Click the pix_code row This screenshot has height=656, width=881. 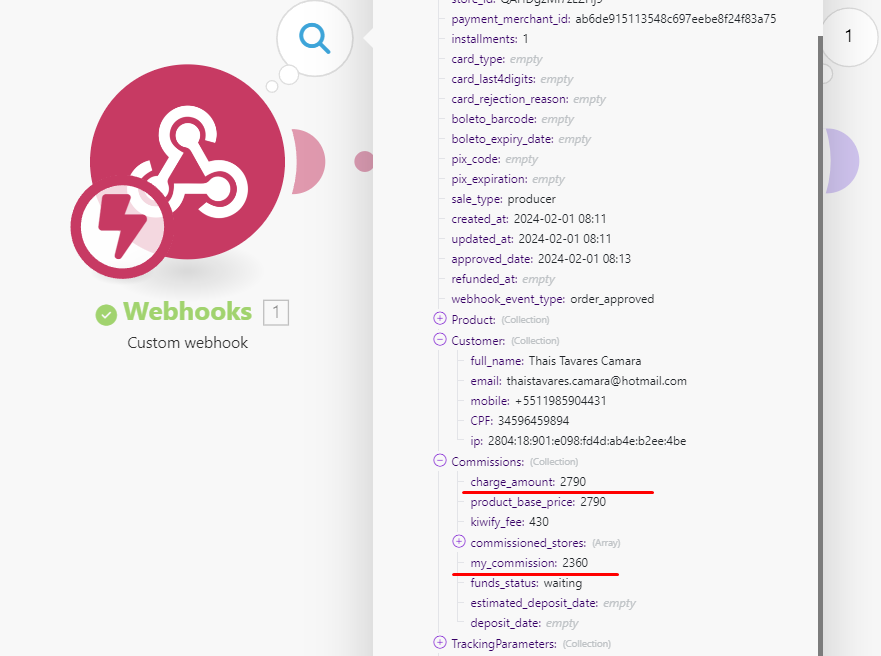(x=495, y=160)
